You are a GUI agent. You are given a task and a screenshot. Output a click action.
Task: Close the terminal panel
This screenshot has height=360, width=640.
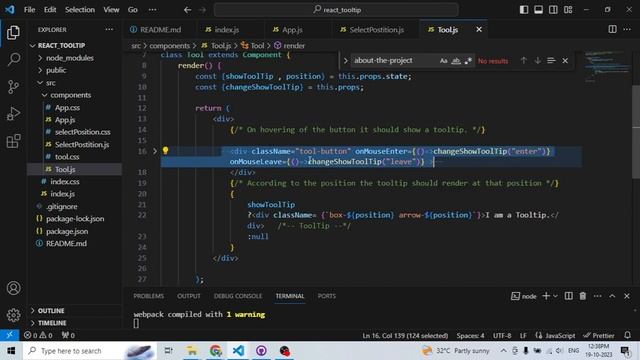[627, 296]
